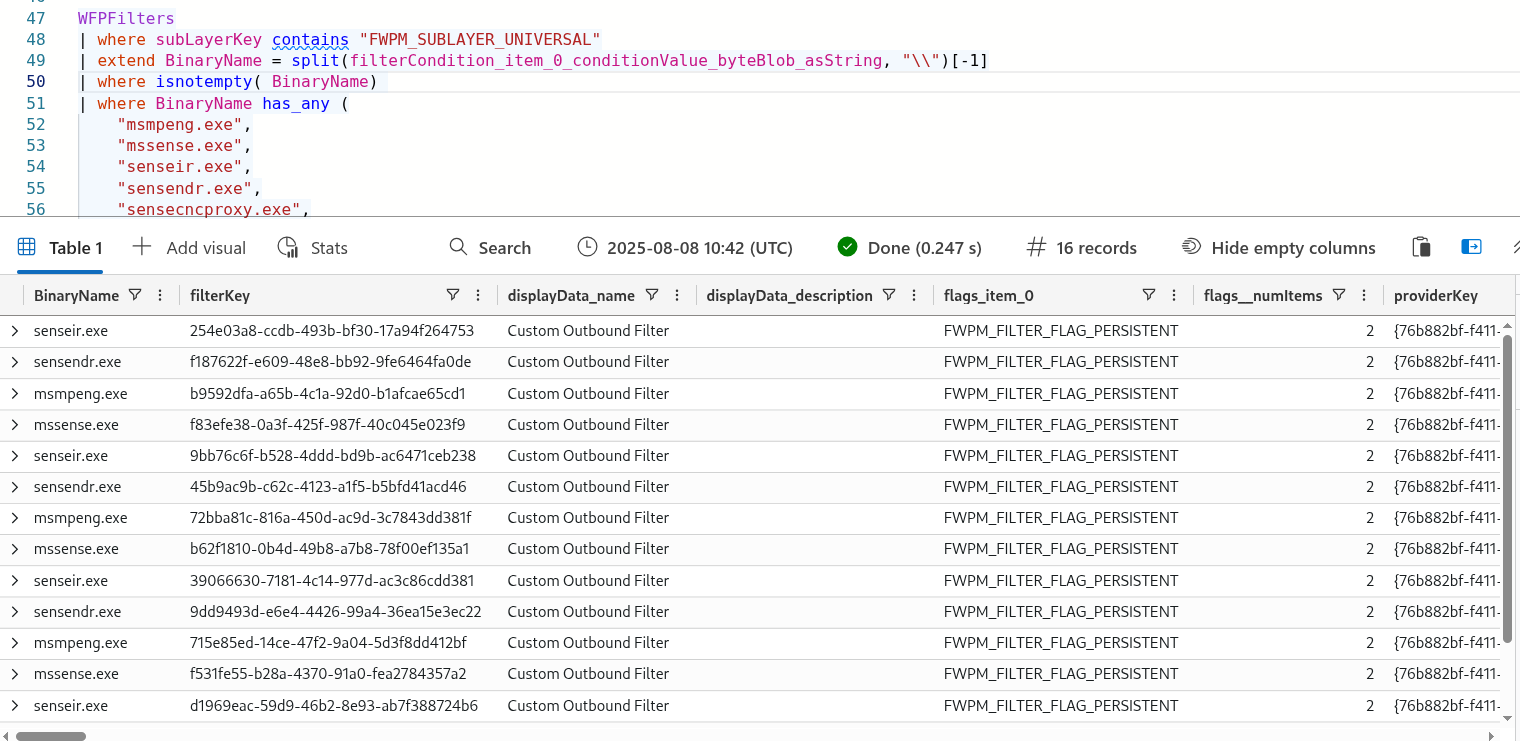Open the displayData_description column options menu
The height and width of the screenshot is (741, 1520).
(x=914, y=295)
